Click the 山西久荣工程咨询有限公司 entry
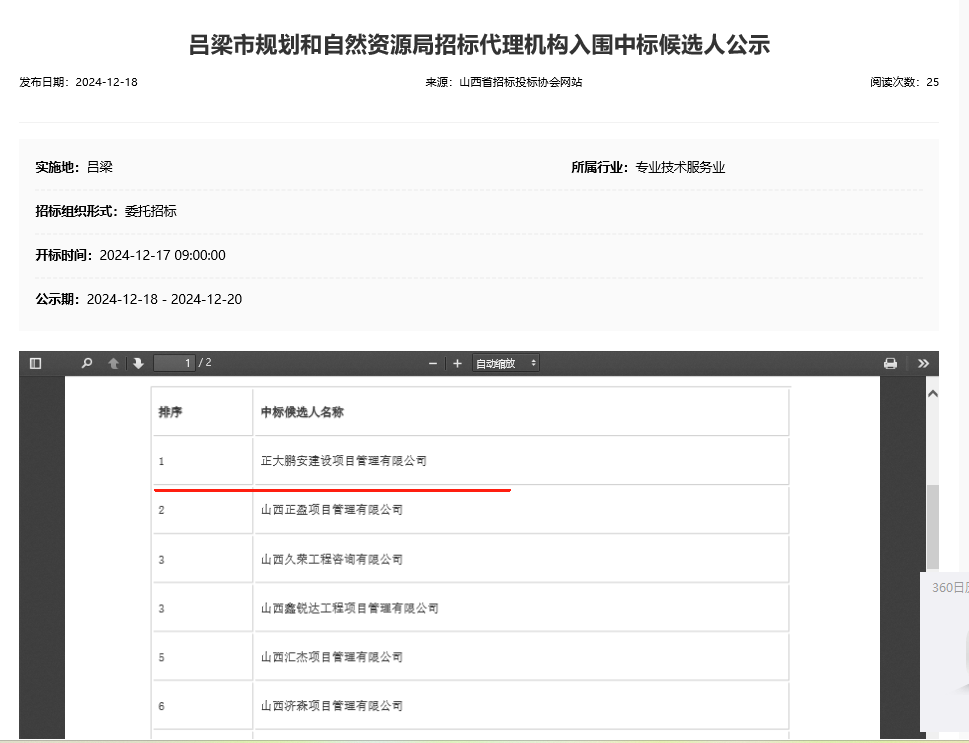Image resolution: width=969 pixels, height=743 pixels. pyautogui.click(x=331, y=559)
